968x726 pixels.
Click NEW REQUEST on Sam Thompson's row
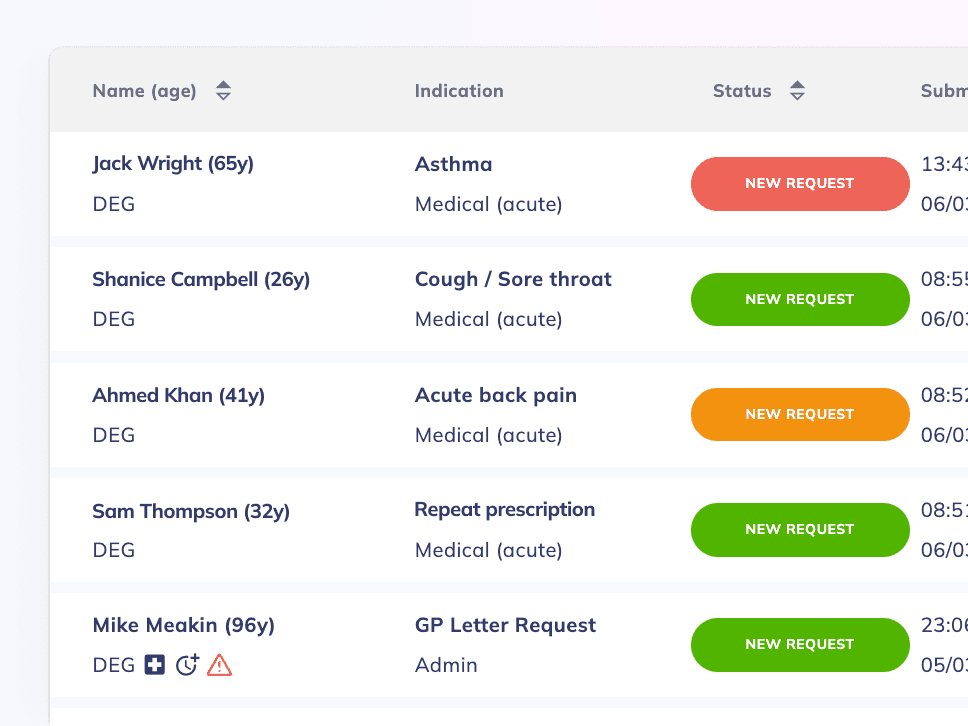(800, 530)
